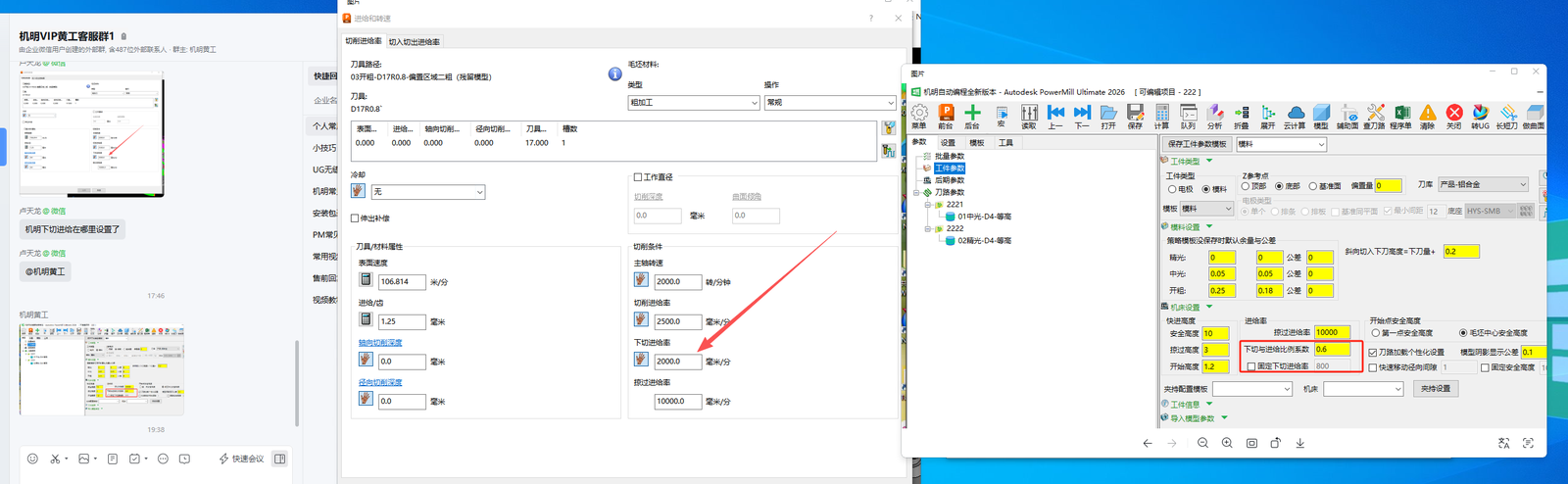Click the scissors screenshot icon in chat
1568x484 pixels.
click(x=56, y=459)
